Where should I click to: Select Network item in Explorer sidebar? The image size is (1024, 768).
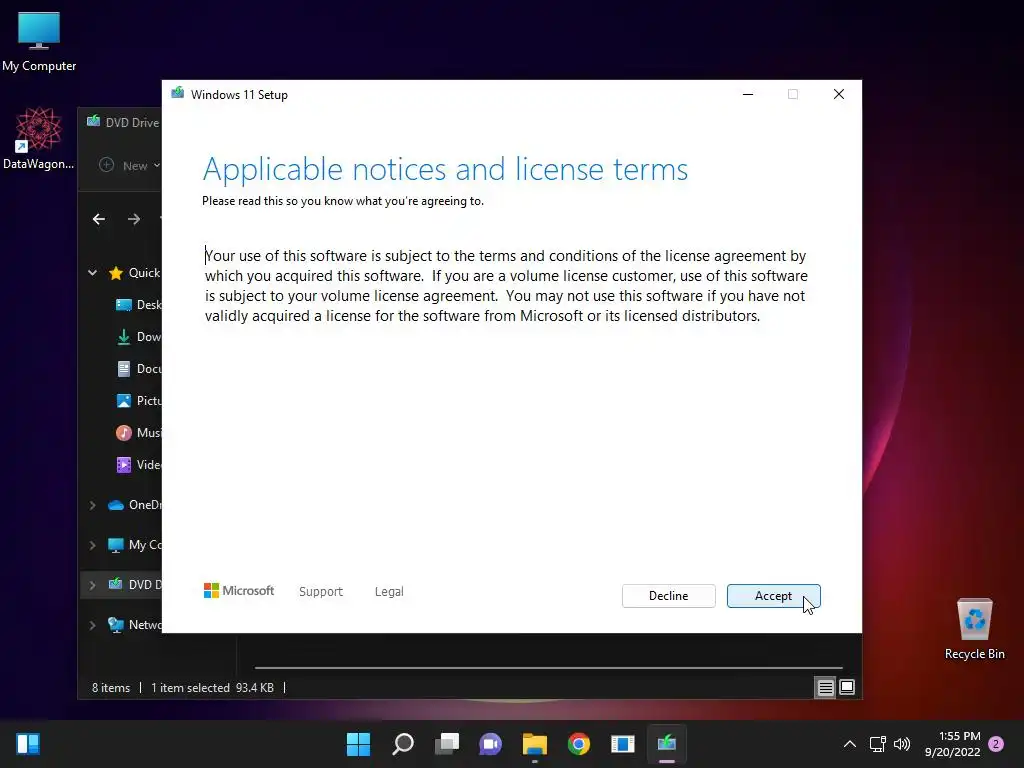point(134,625)
